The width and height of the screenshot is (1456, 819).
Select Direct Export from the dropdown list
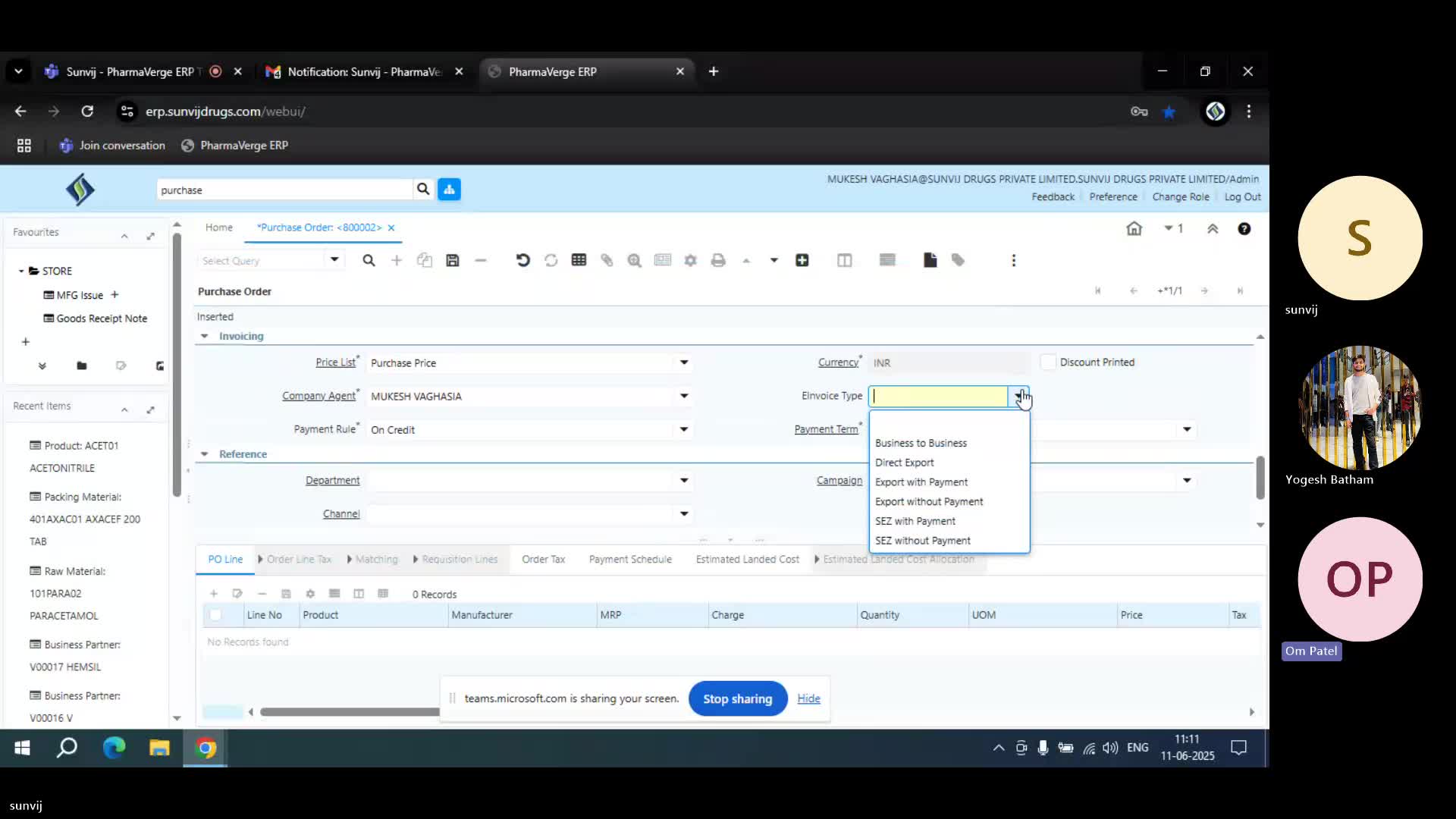click(949, 463)
